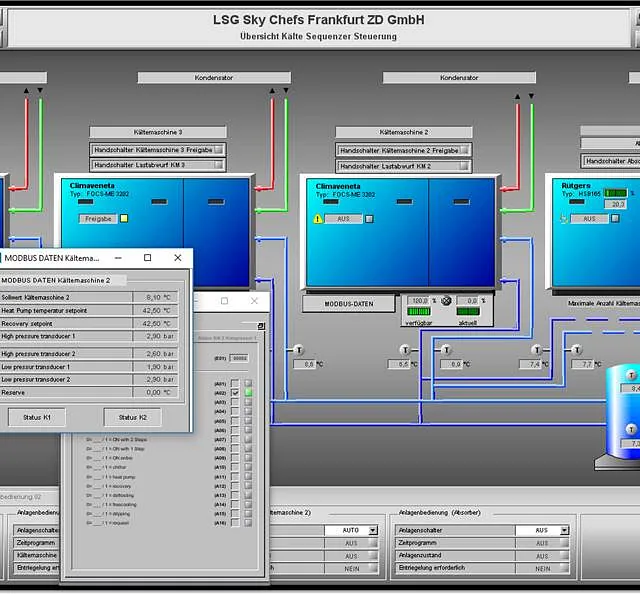This screenshot has width=640, height=594.
Task: Click the E01 value field in status popup
Action: (239, 358)
